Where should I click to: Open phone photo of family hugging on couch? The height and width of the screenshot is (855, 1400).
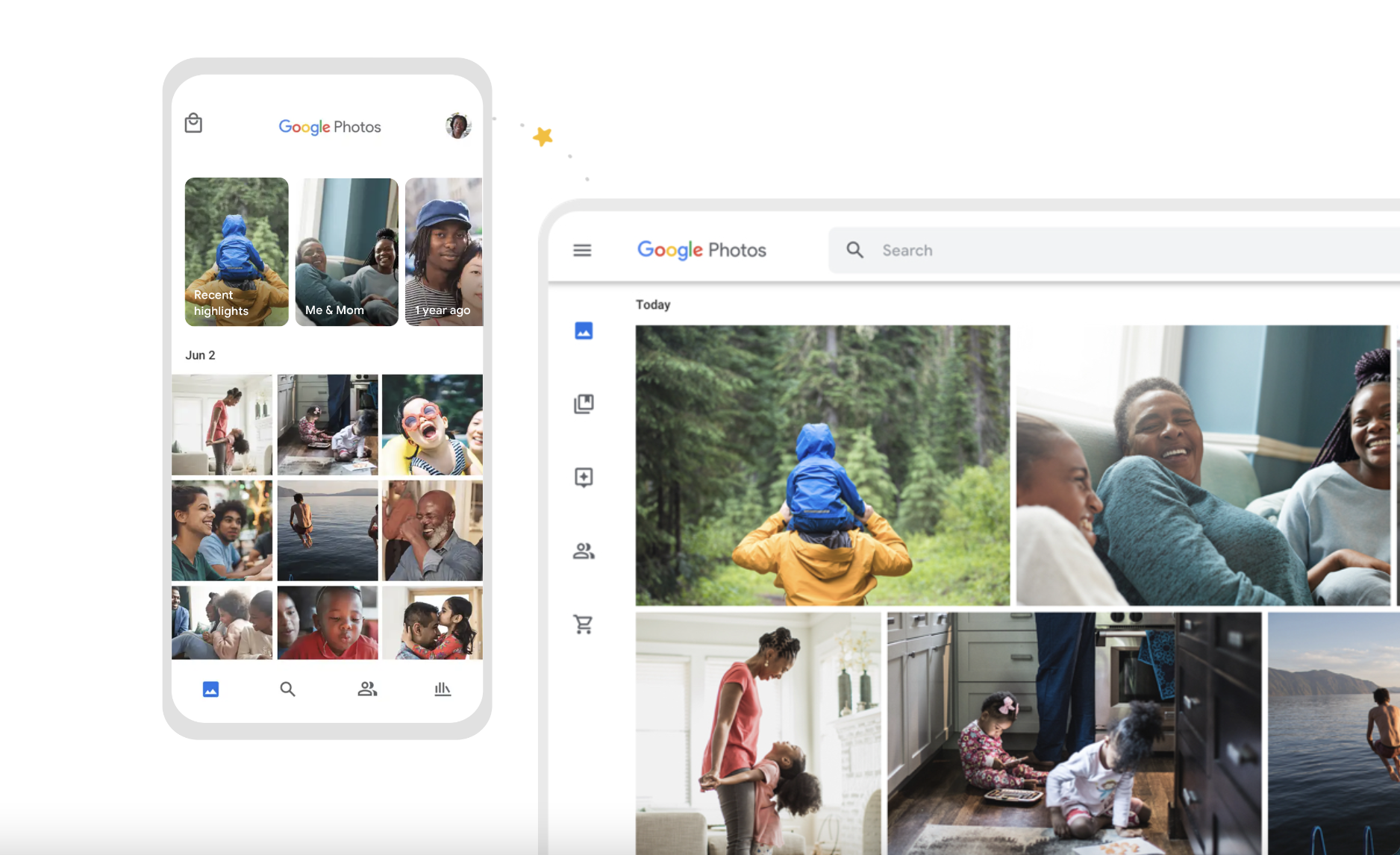point(222,623)
